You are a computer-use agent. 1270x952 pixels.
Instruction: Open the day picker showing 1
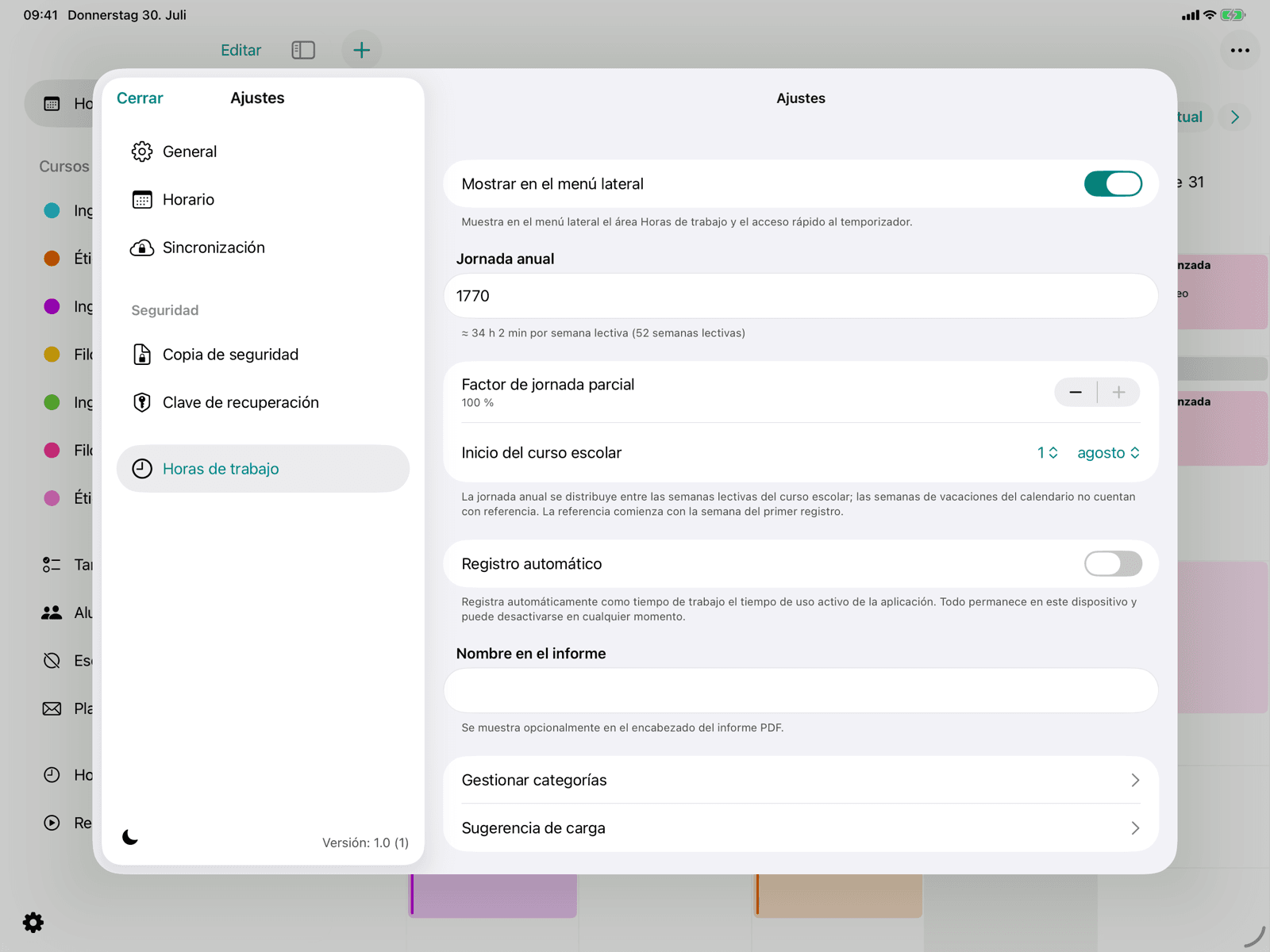pyautogui.click(x=1047, y=453)
